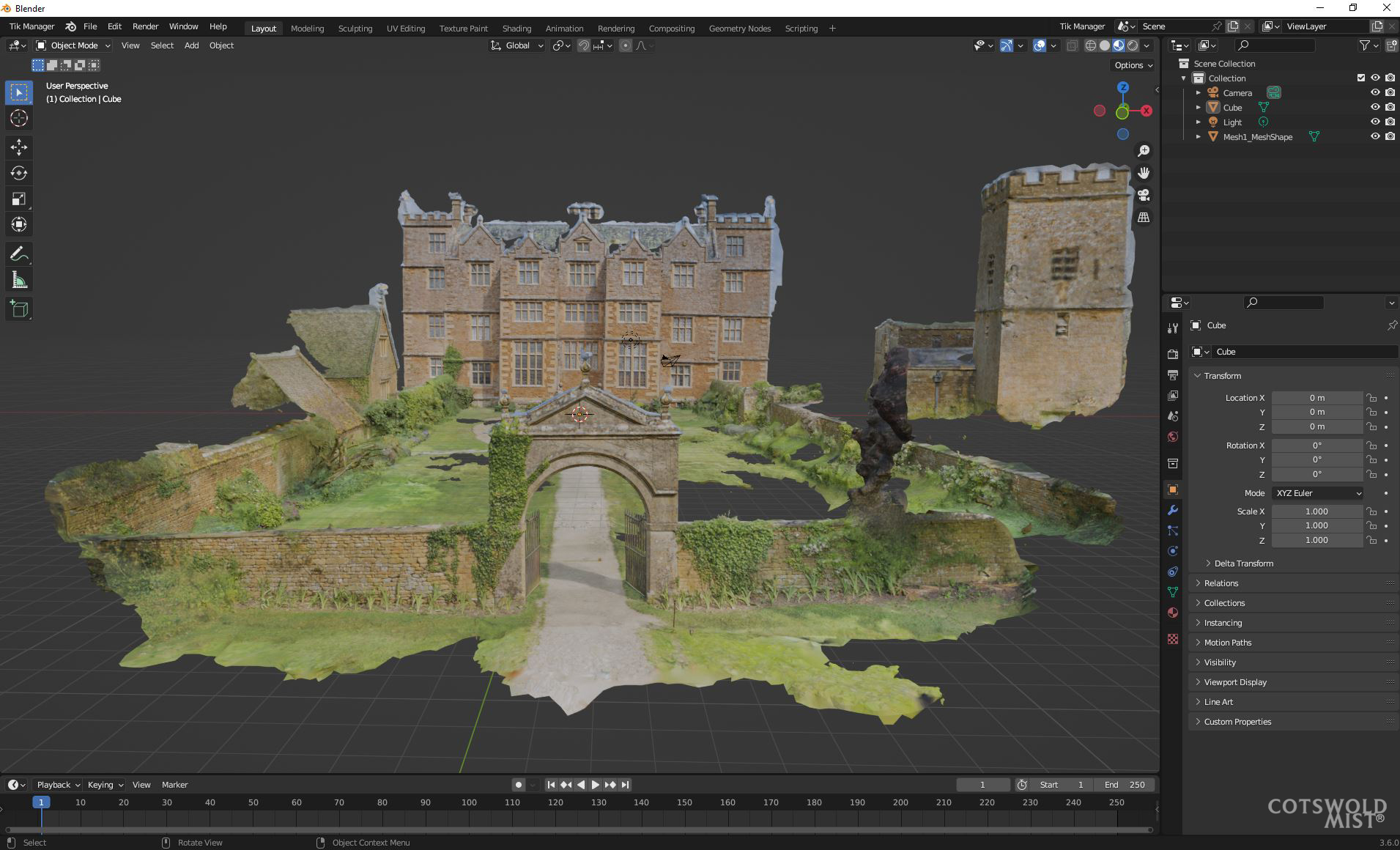The image size is (1400, 850).
Task: Open the Tool properties tab
Action: point(1173,328)
